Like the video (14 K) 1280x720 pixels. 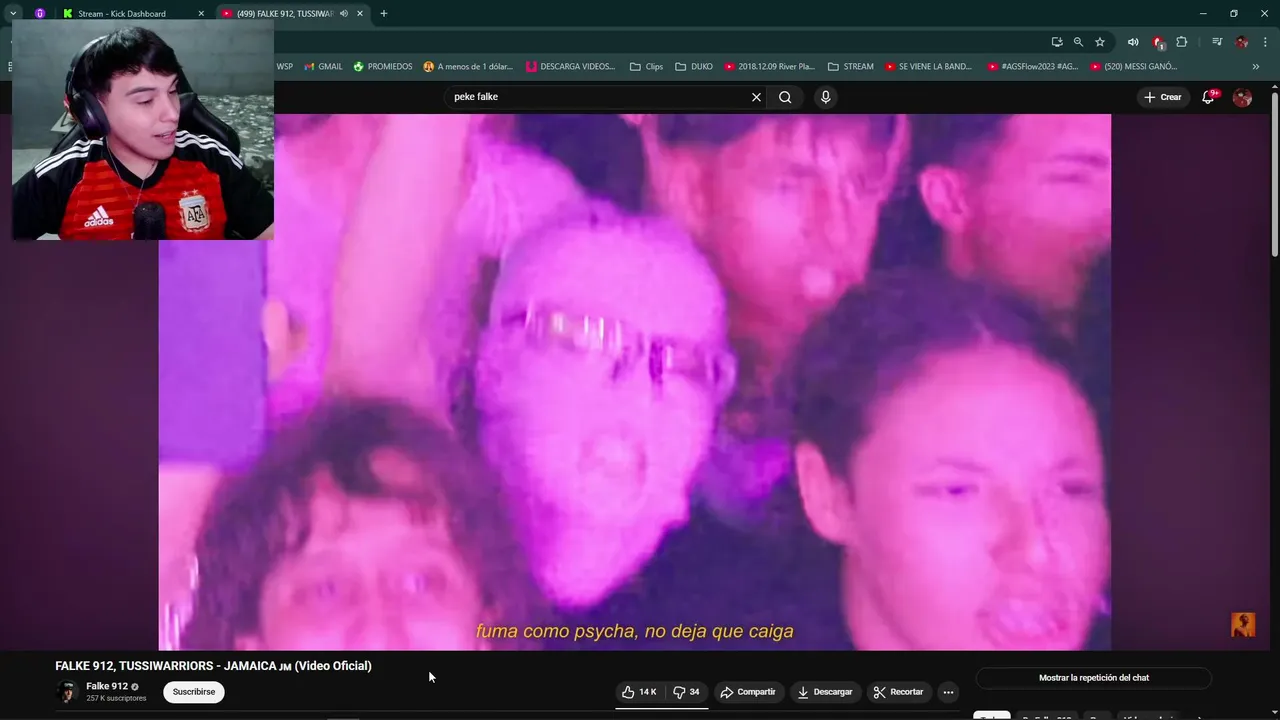coord(639,692)
